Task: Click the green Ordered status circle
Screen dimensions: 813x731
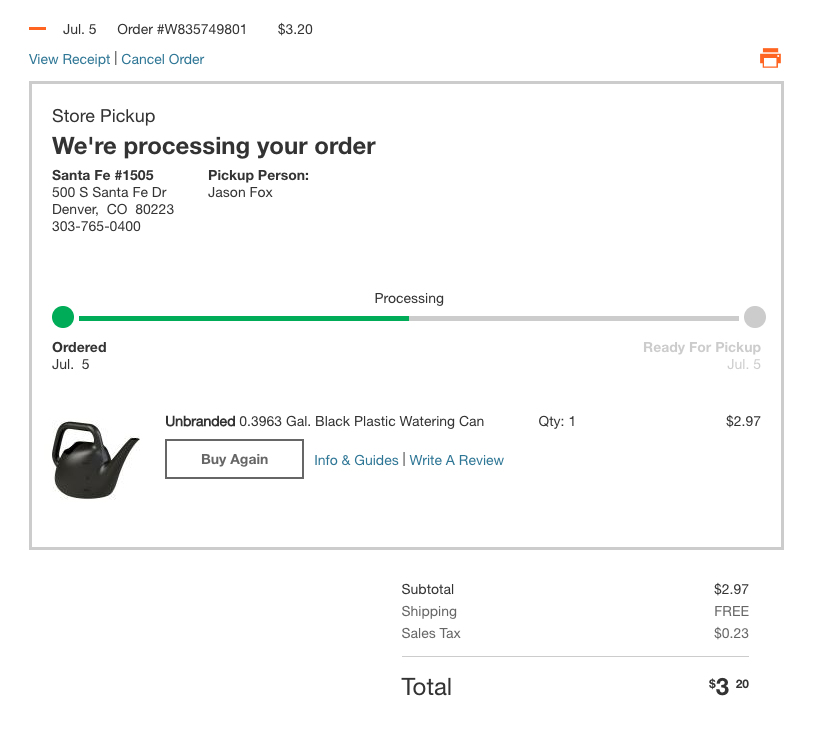Action: (63, 318)
